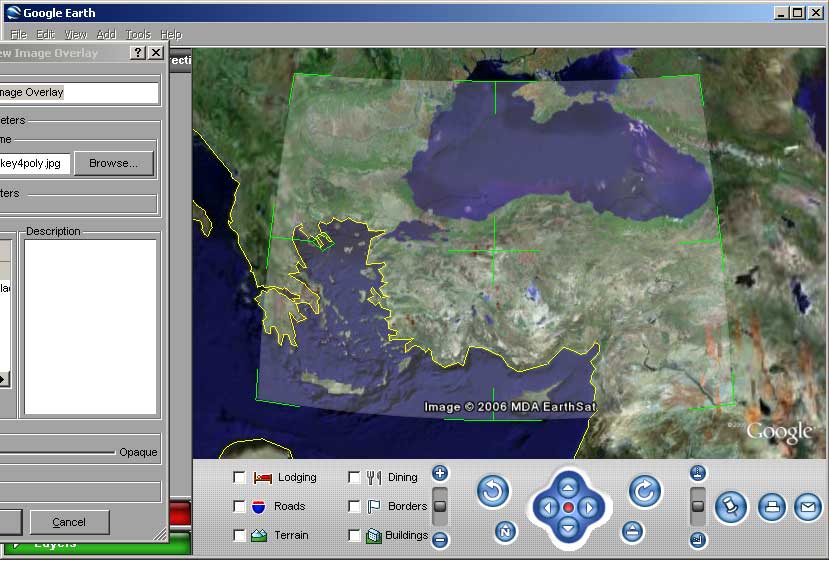This screenshot has width=829, height=561.
Task: Open the Tools menu
Action: [x=138, y=34]
